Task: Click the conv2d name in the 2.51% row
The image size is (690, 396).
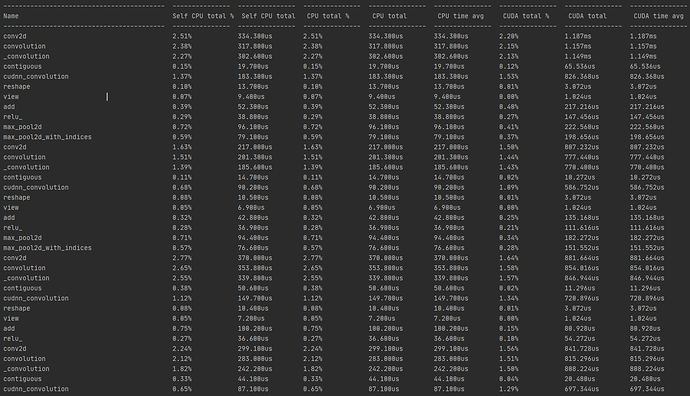Action: pyautogui.click(x=15, y=36)
